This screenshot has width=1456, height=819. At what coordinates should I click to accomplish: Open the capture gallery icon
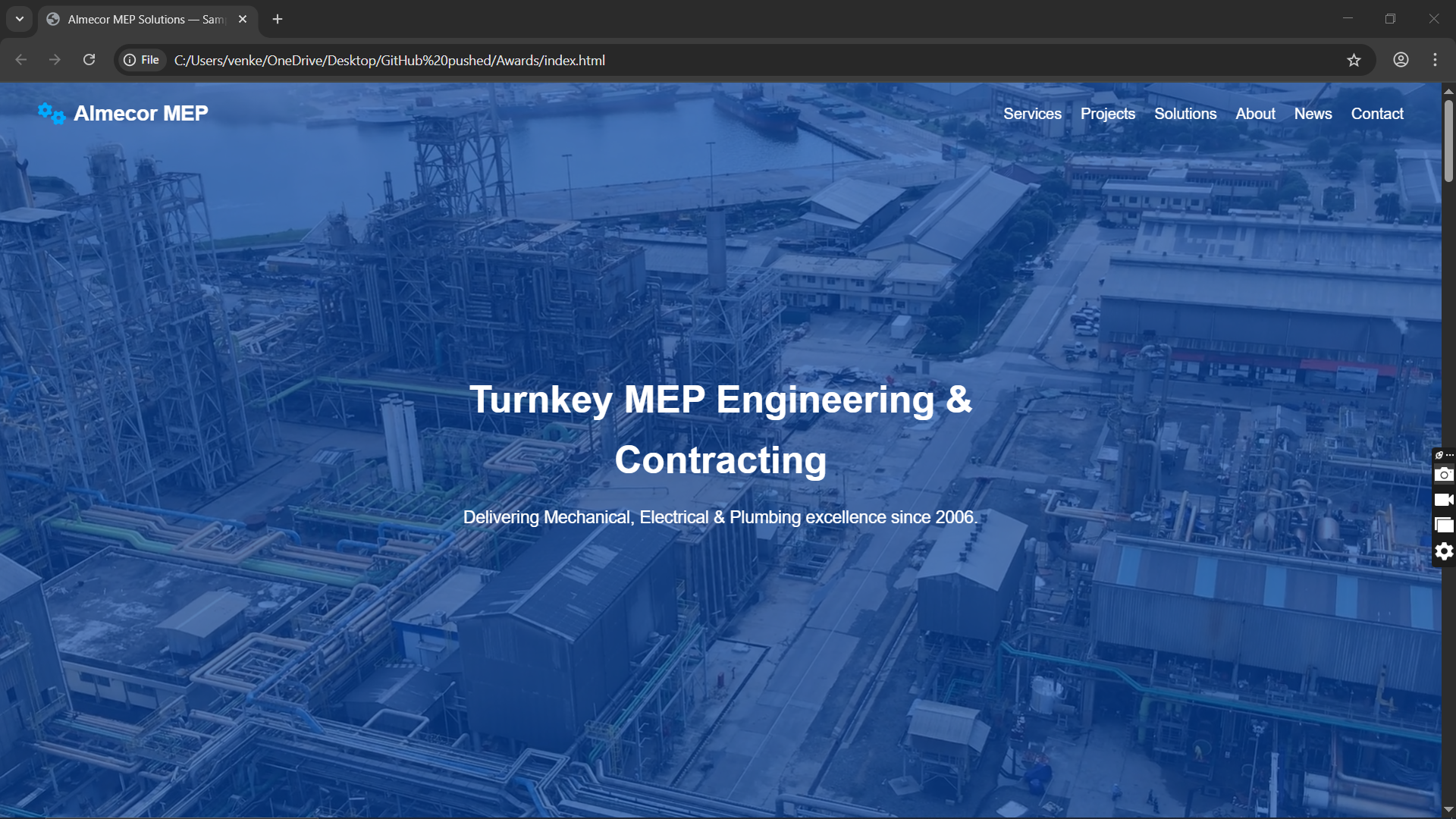click(1444, 526)
